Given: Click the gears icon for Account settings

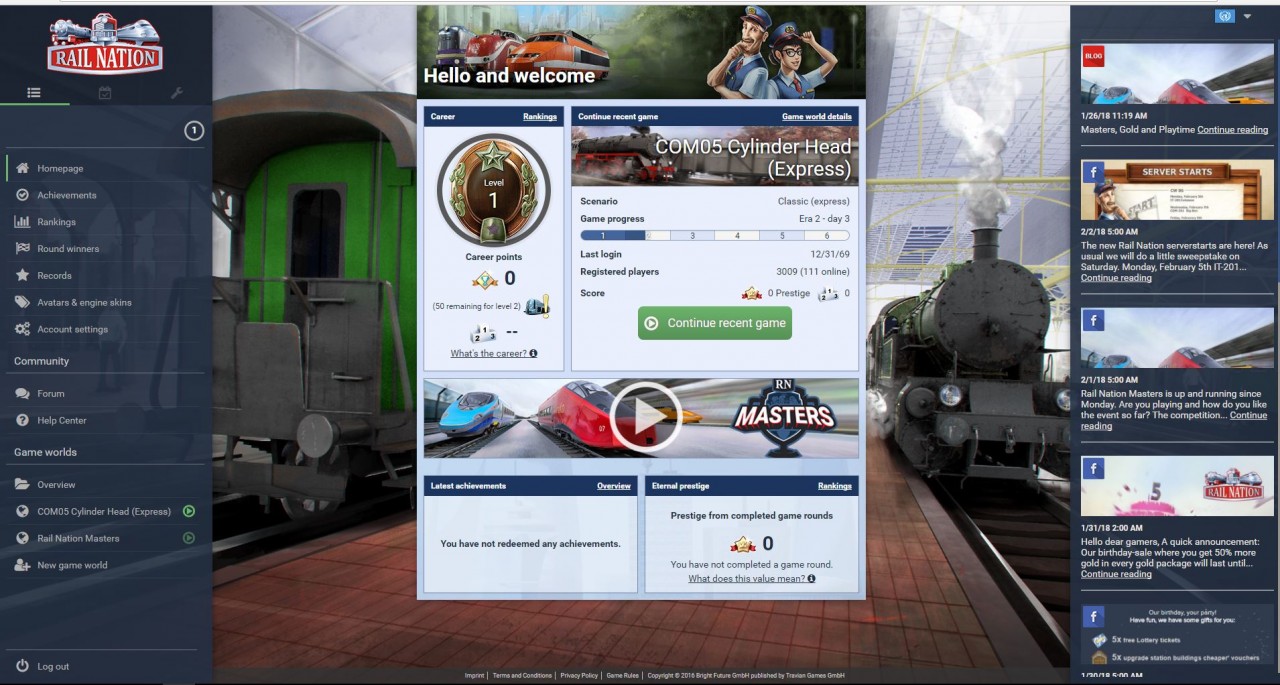Looking at the screenshot, I should tap(22, 329).
